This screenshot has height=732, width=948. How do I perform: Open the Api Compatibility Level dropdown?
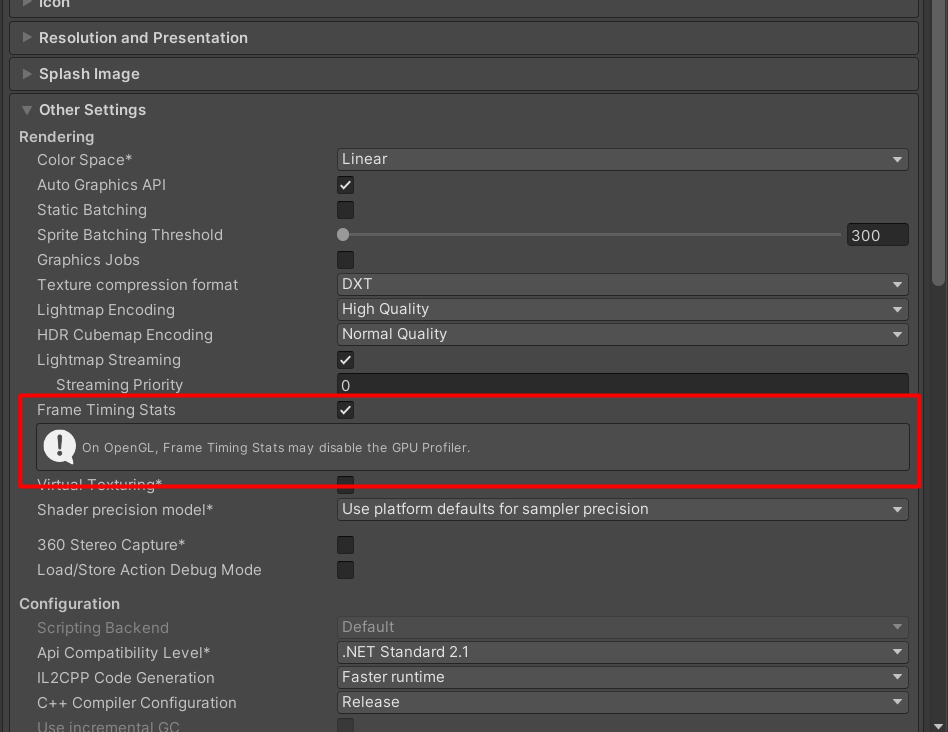[622, 652]
